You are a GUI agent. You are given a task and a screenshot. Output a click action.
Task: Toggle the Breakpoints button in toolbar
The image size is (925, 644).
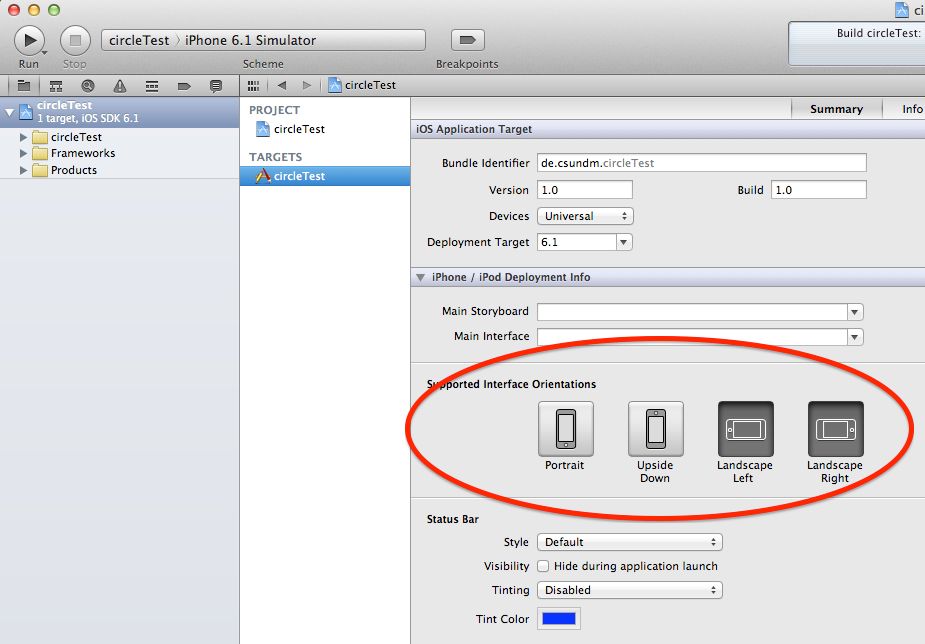pyautogui.click(x=467, y=40)
